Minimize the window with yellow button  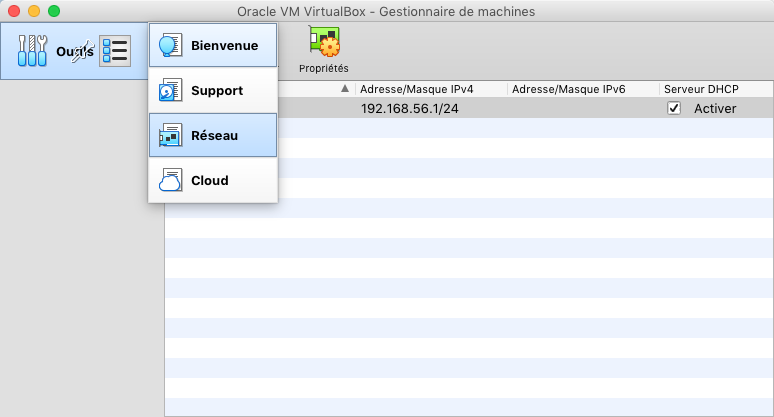point(34,11)
